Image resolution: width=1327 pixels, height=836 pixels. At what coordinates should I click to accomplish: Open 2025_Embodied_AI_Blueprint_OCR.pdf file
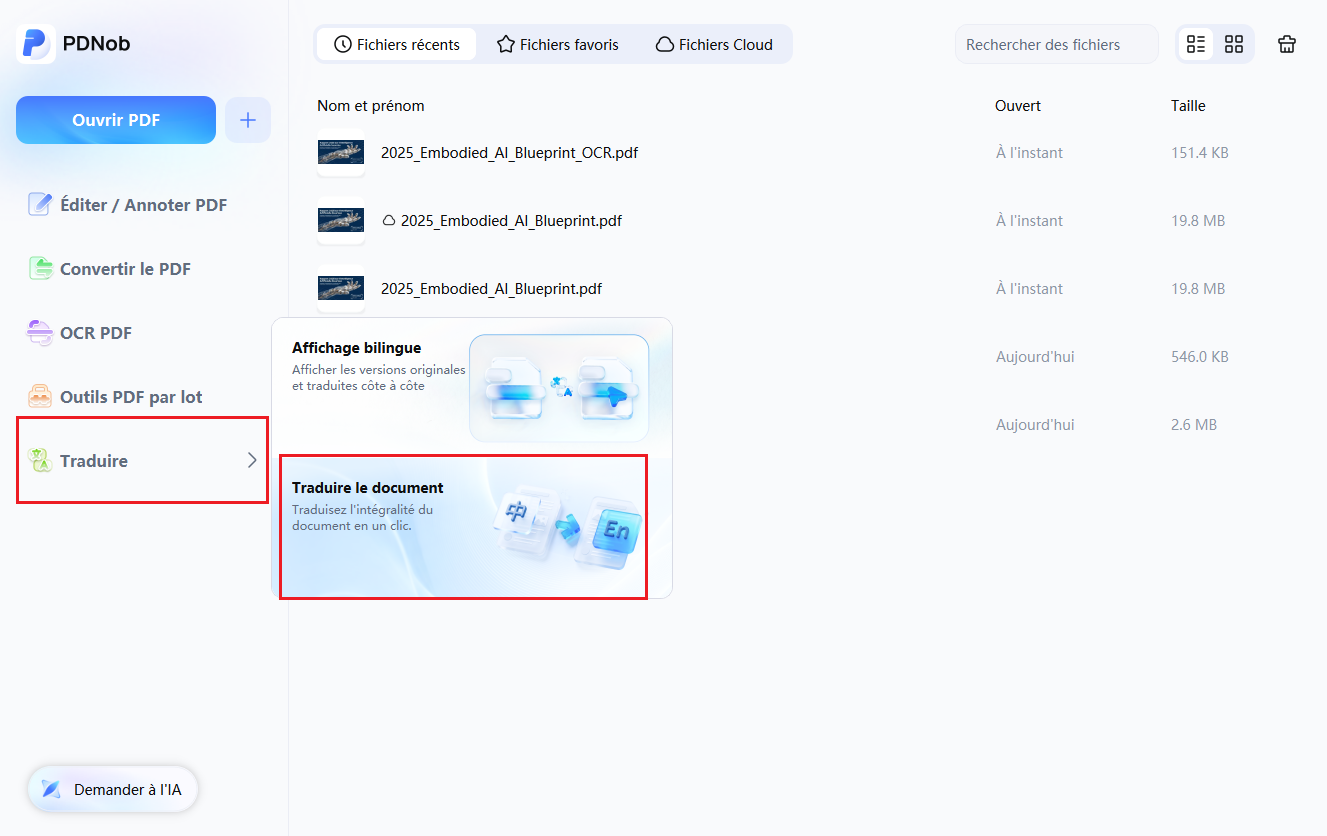509,153
